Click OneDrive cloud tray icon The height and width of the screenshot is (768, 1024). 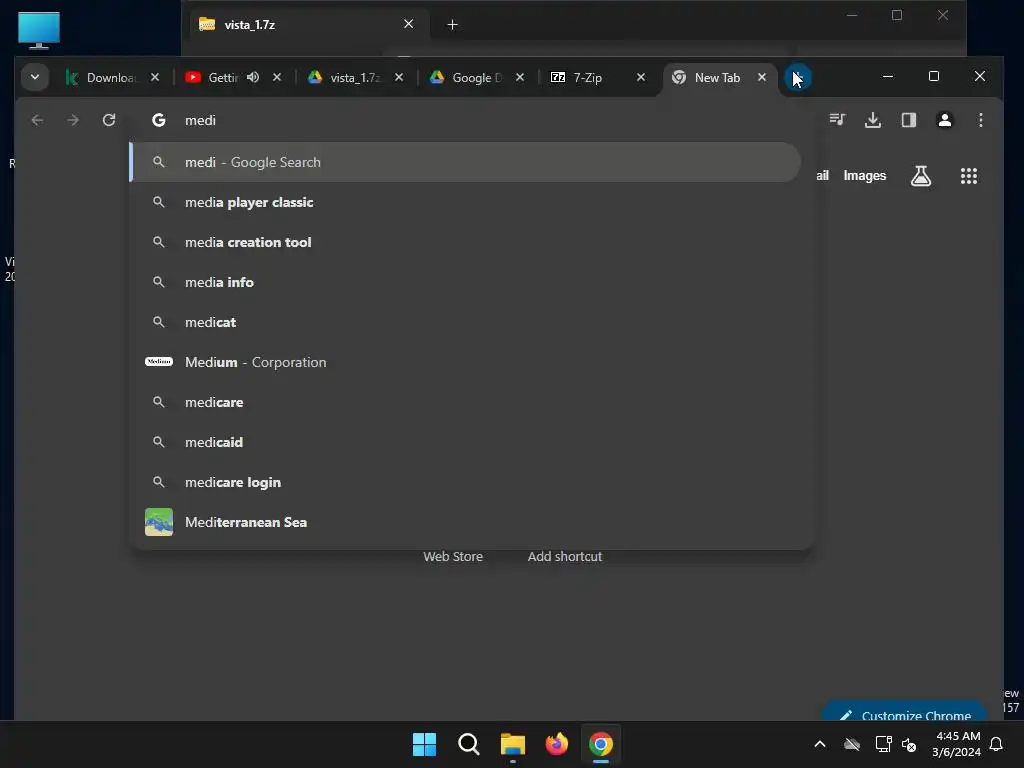tap(852, 744)
